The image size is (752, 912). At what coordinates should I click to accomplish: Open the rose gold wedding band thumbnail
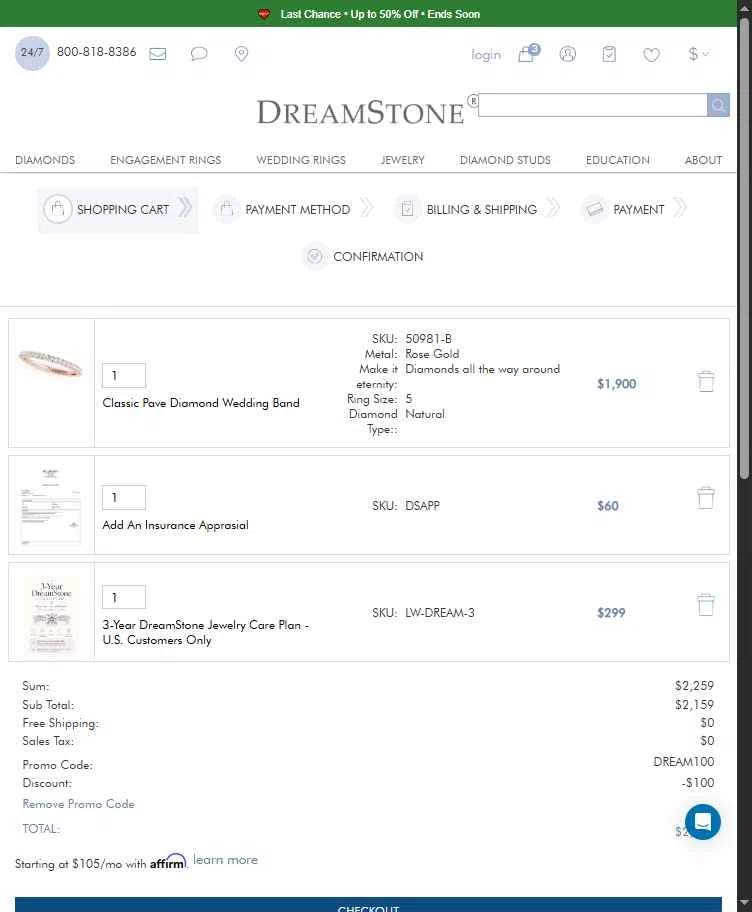pyautogui.click(x=51, y=364)
